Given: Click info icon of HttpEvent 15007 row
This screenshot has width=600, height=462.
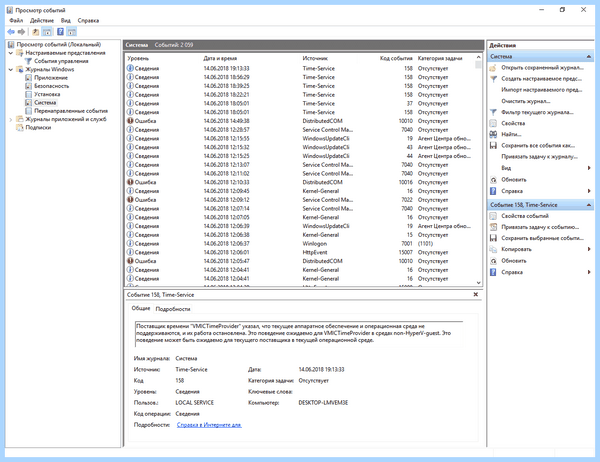Looking at the screenshot, I should [130, 252].
